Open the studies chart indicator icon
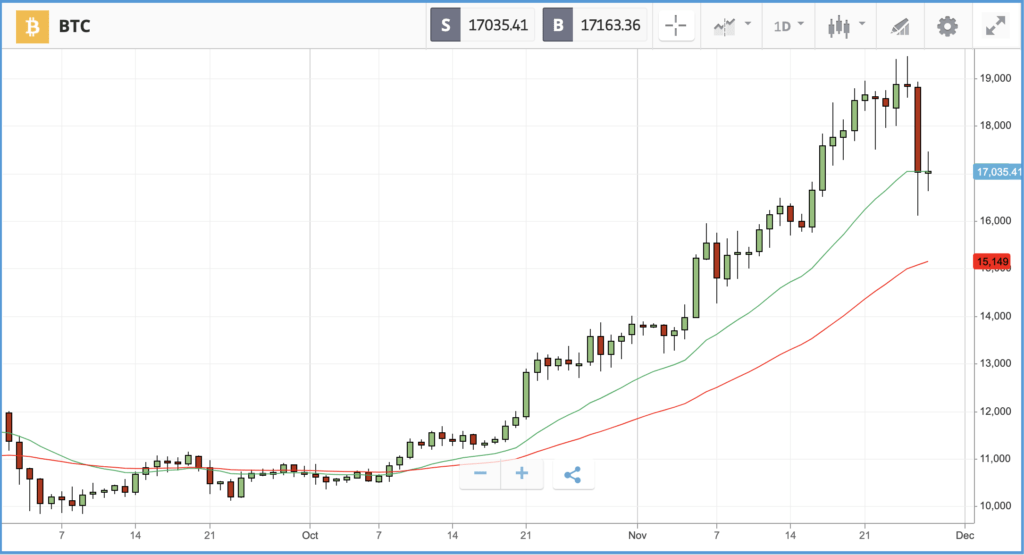Screen dimensions: 1024x555 click(724, 26)
